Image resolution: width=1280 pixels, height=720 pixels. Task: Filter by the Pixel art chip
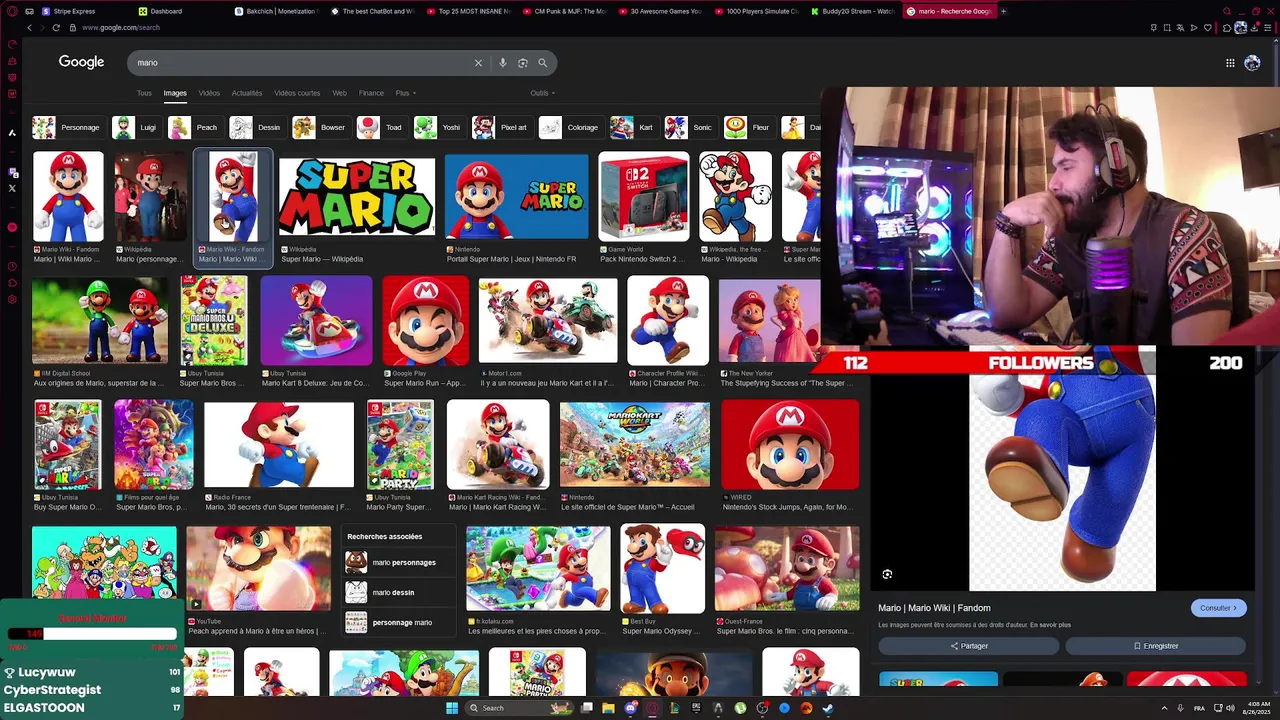click(501, 128)
